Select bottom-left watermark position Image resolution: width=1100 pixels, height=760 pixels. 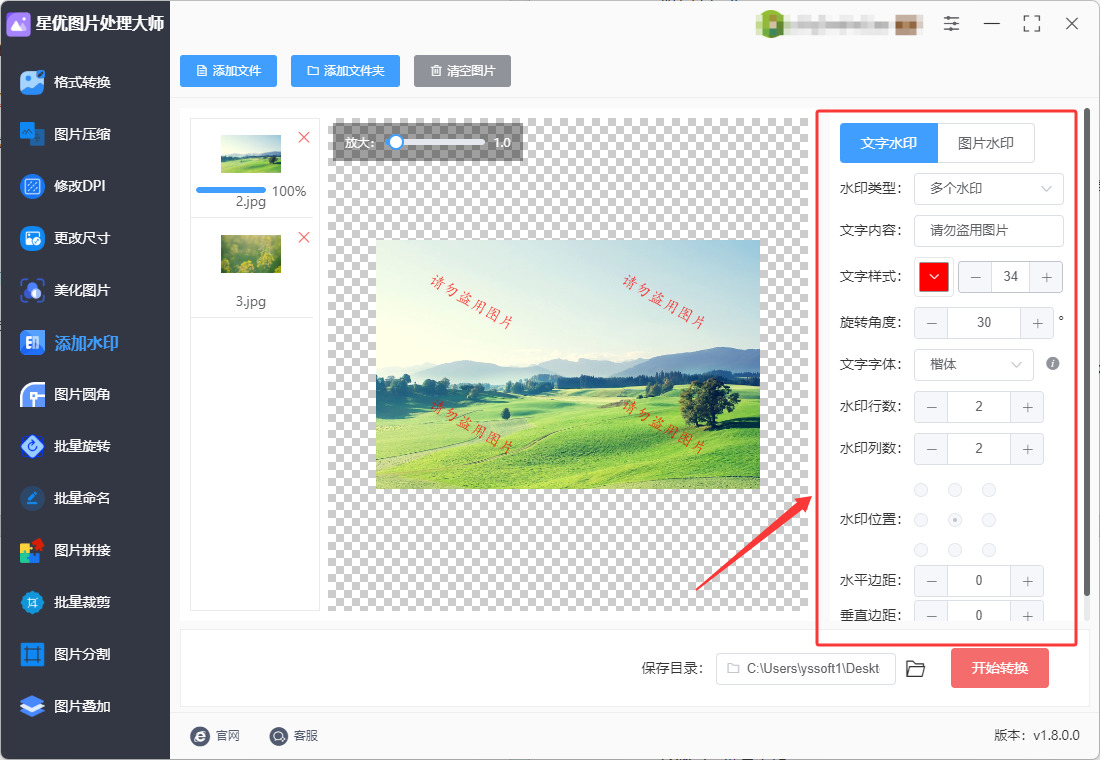tap(921, 549)
